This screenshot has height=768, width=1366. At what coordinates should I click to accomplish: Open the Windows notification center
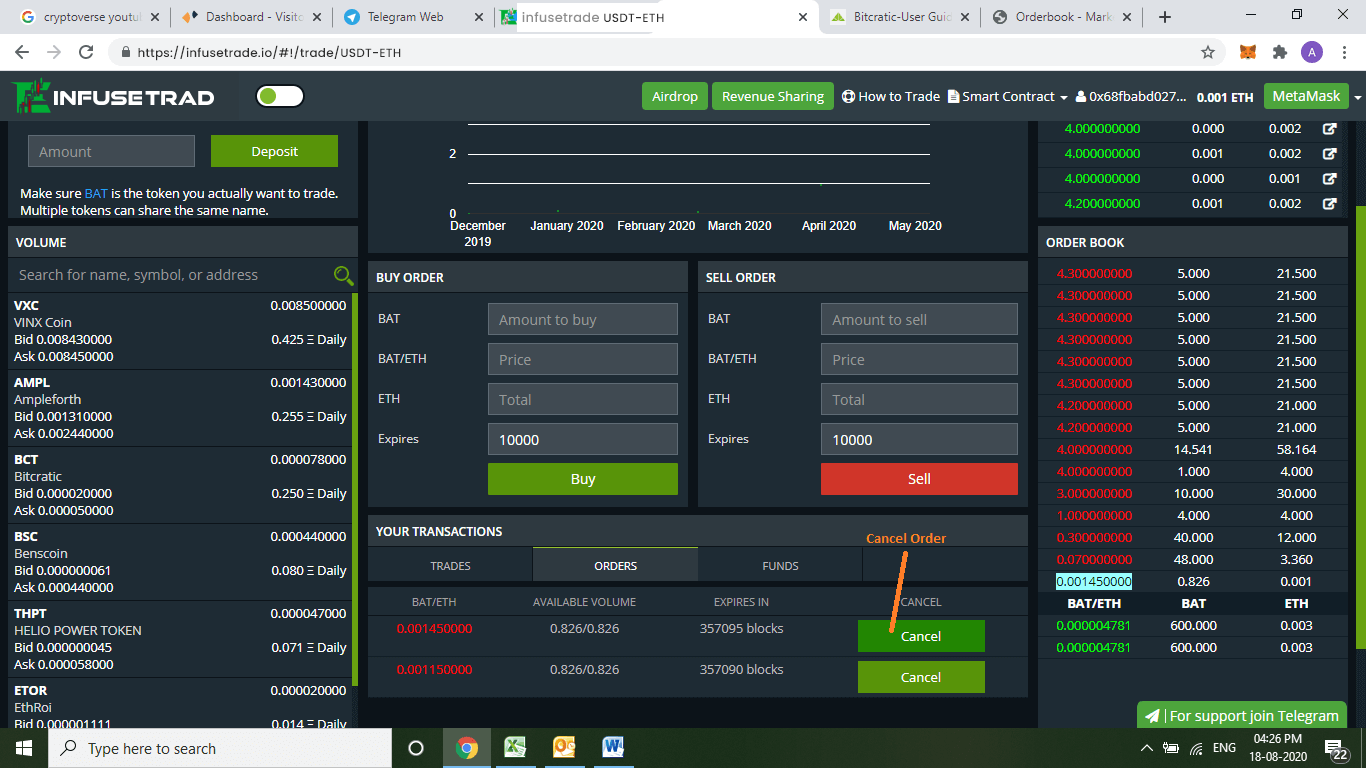click(x=1335, y=748)
